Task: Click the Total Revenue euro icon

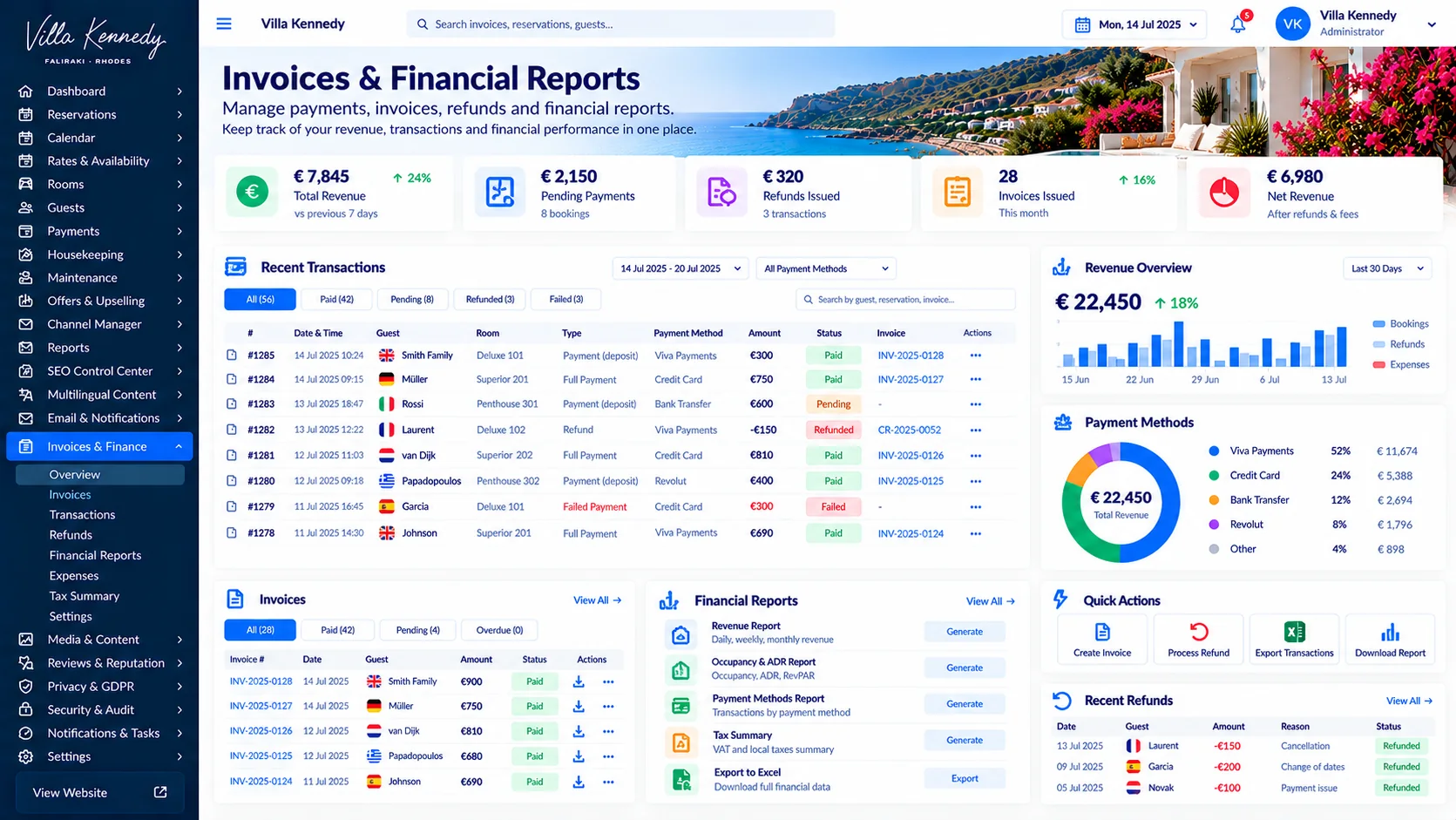Action: pyautogui.click(x=252, y=191)
